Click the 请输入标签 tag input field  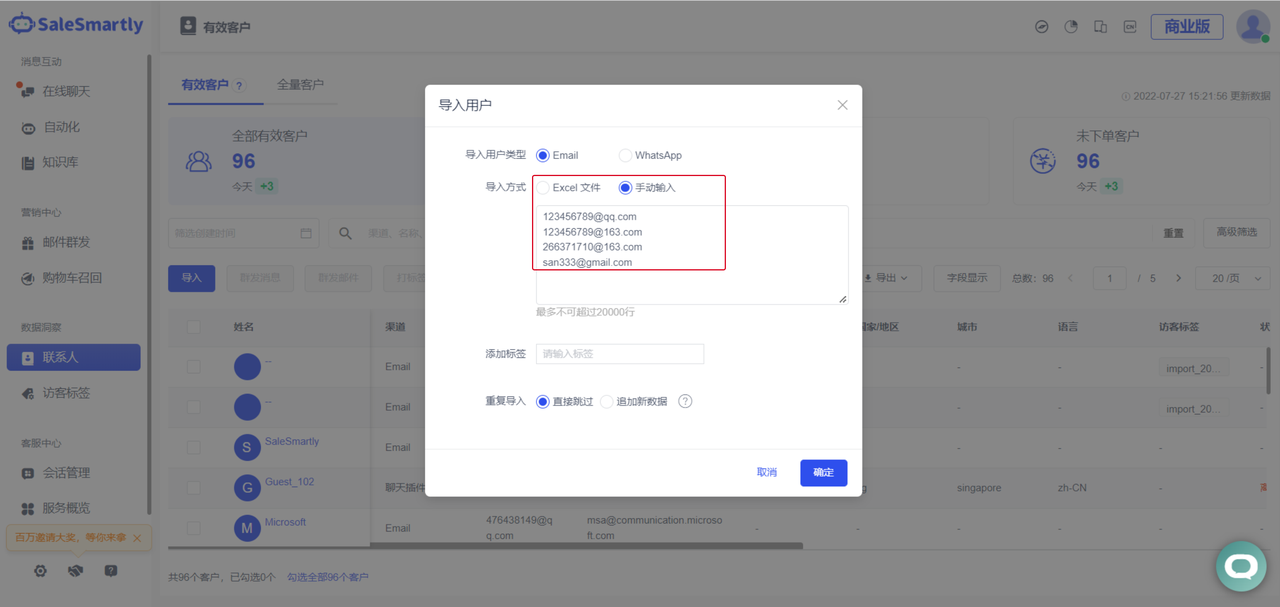pos(620,354)
